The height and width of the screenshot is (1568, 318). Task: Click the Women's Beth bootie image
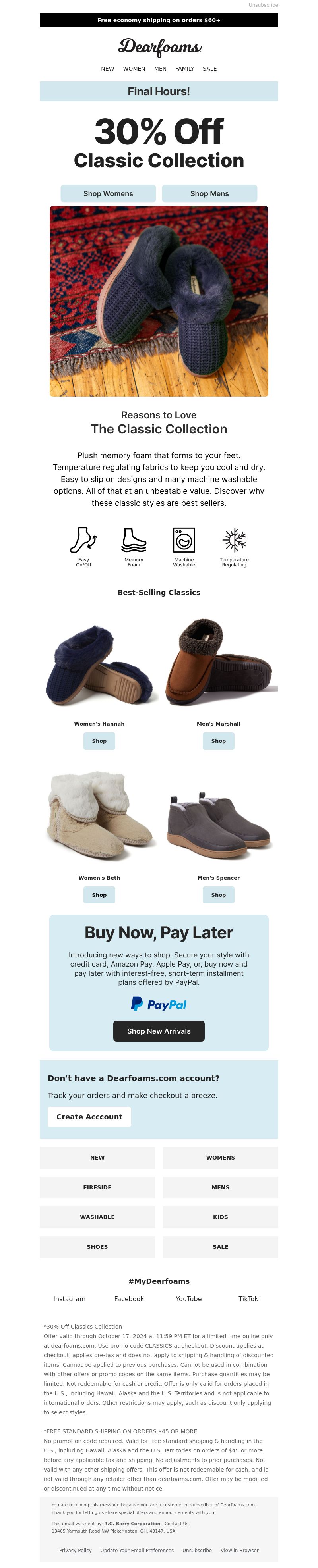pos(99,816)
